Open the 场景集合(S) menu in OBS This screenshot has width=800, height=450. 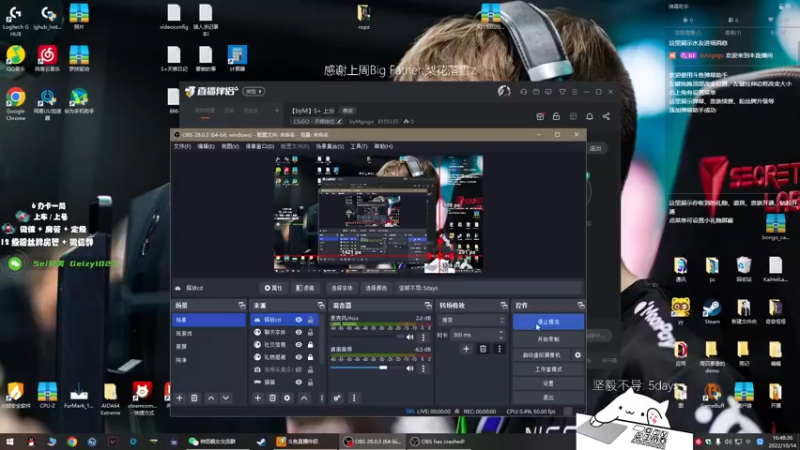(330, 146)
